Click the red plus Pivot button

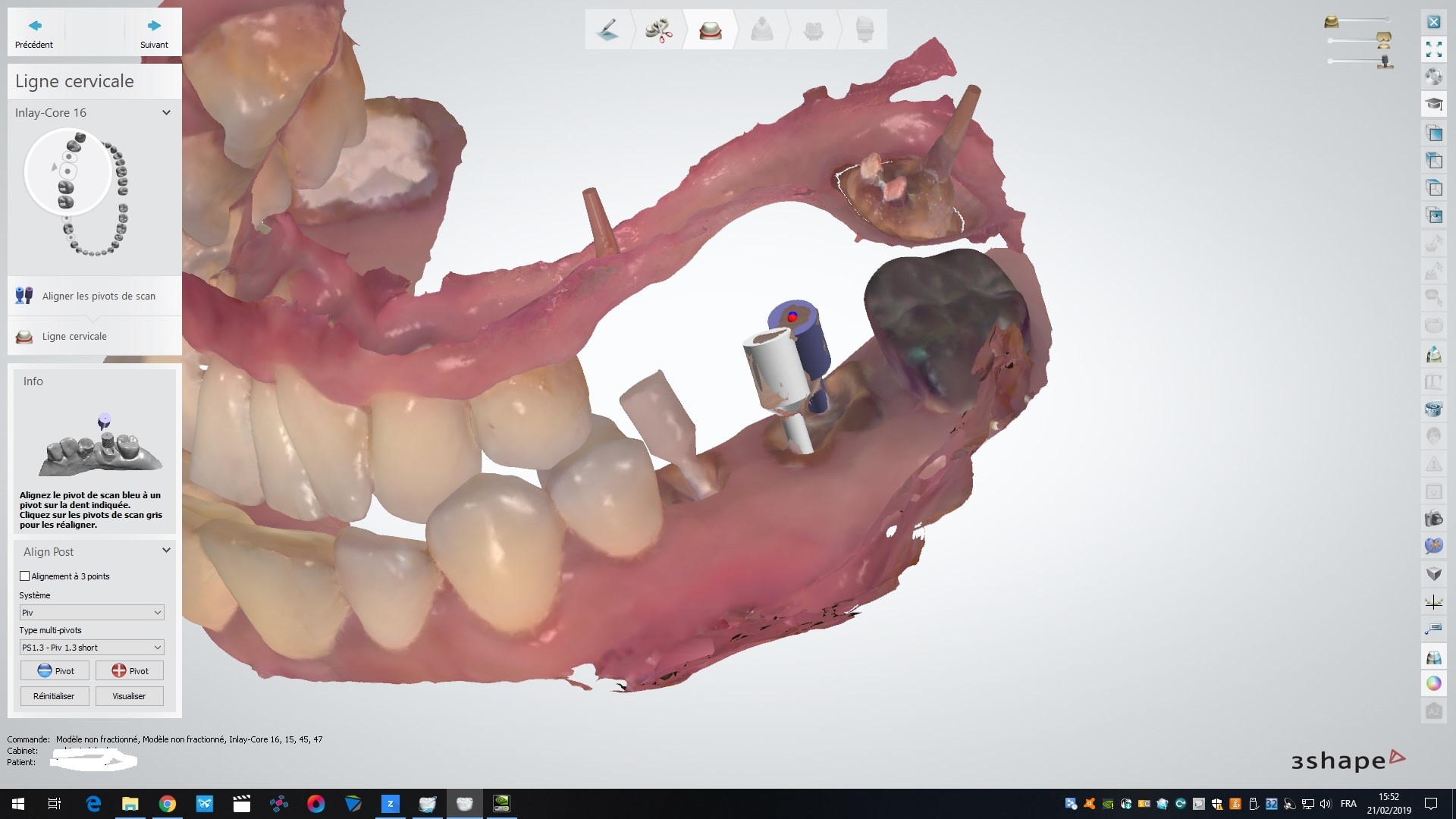tap(130, 670)
